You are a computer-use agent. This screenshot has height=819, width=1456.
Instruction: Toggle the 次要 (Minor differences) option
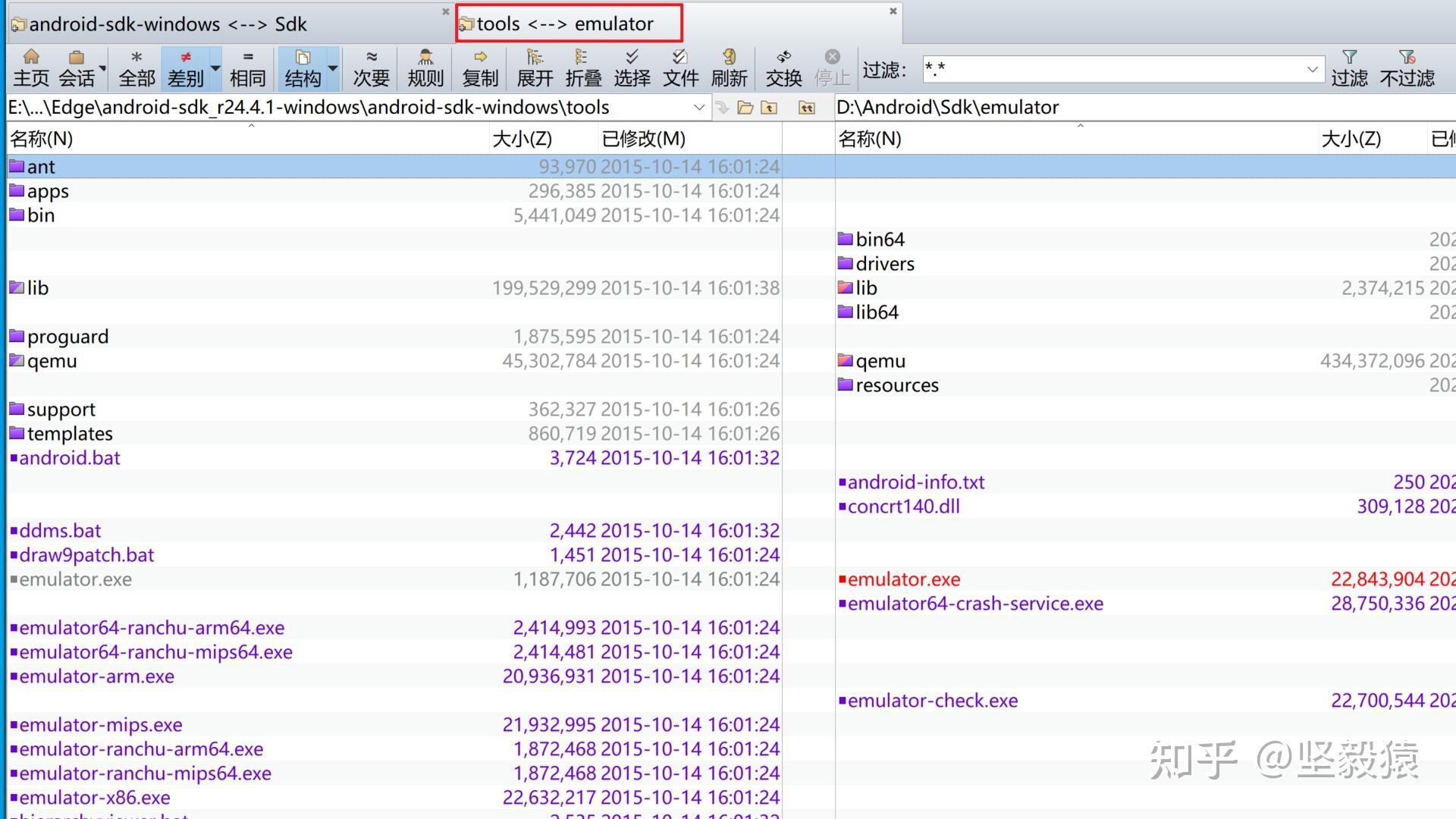click(371, 67)
